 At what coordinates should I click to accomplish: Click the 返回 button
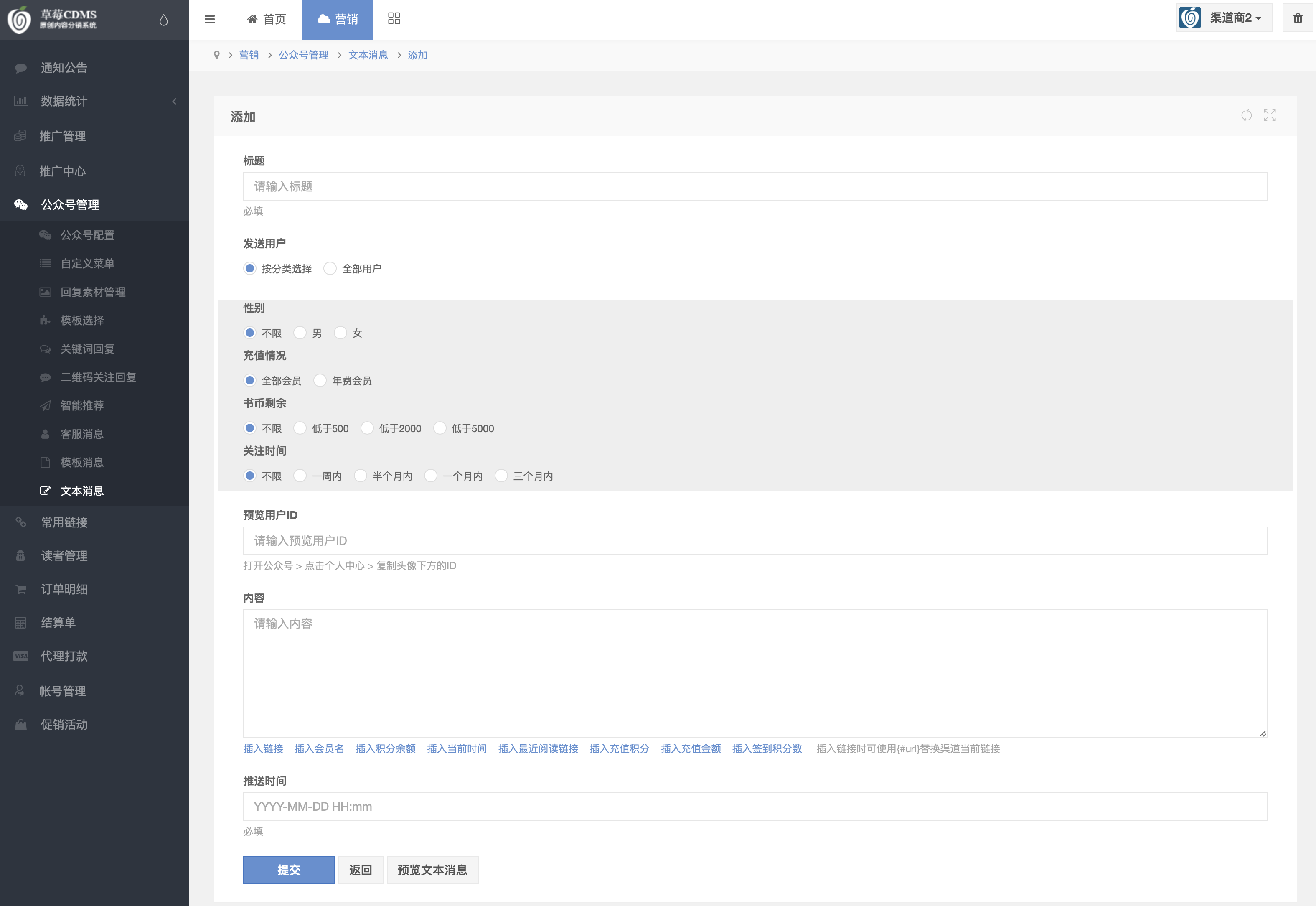coord(361,870)
